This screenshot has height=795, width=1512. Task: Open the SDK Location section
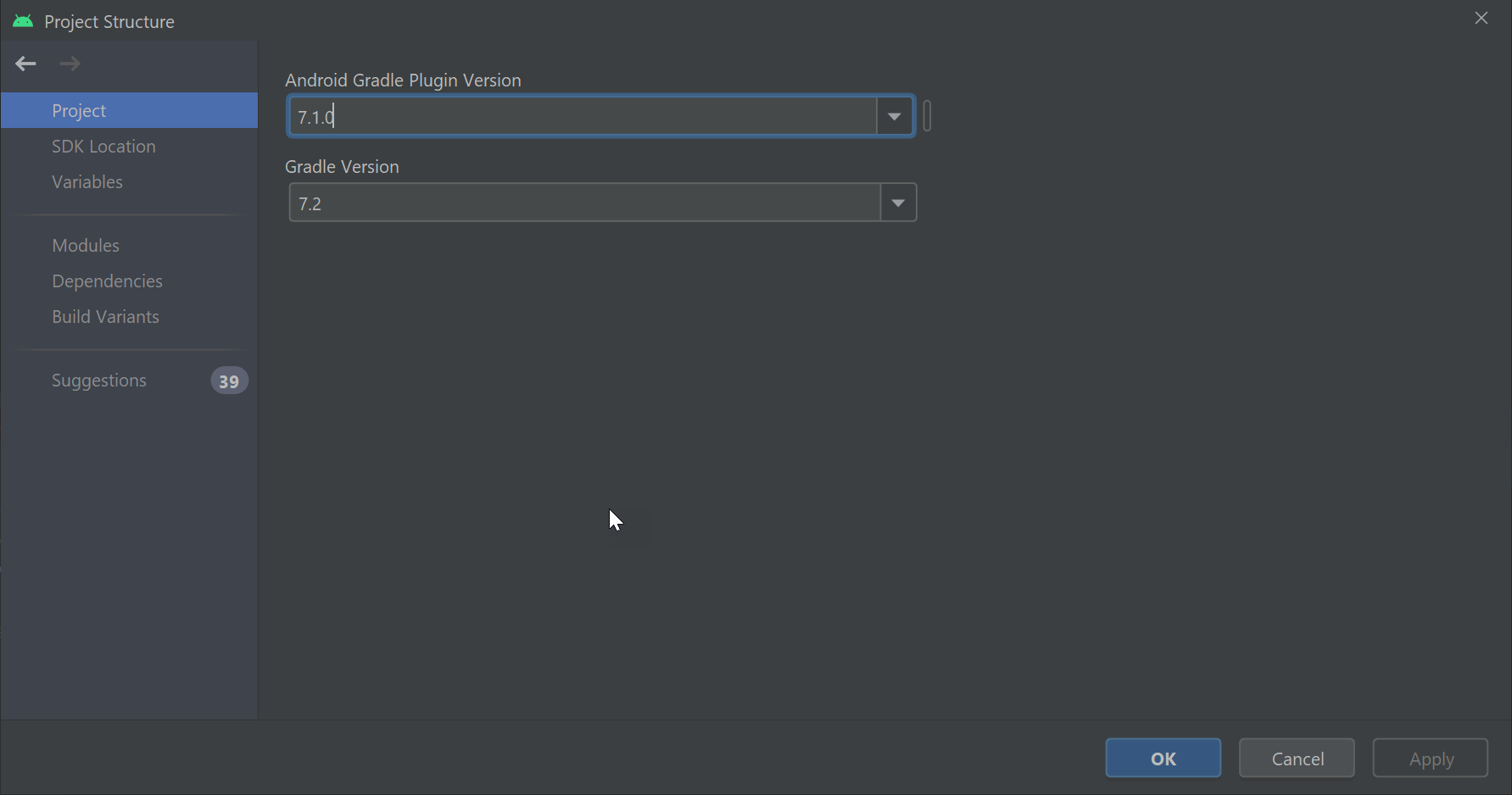click(129, 146)
